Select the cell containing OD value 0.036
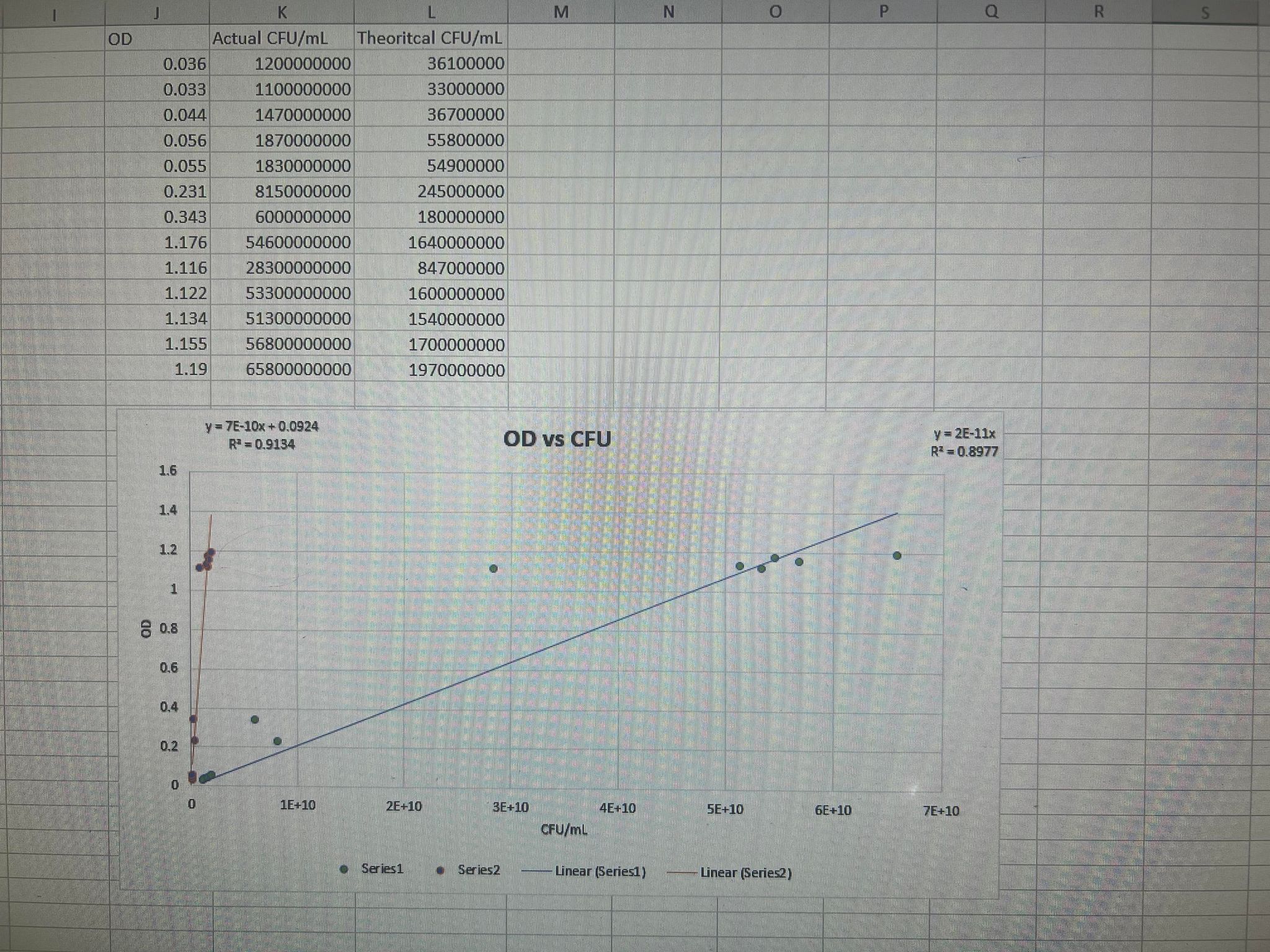 (186, 63)
